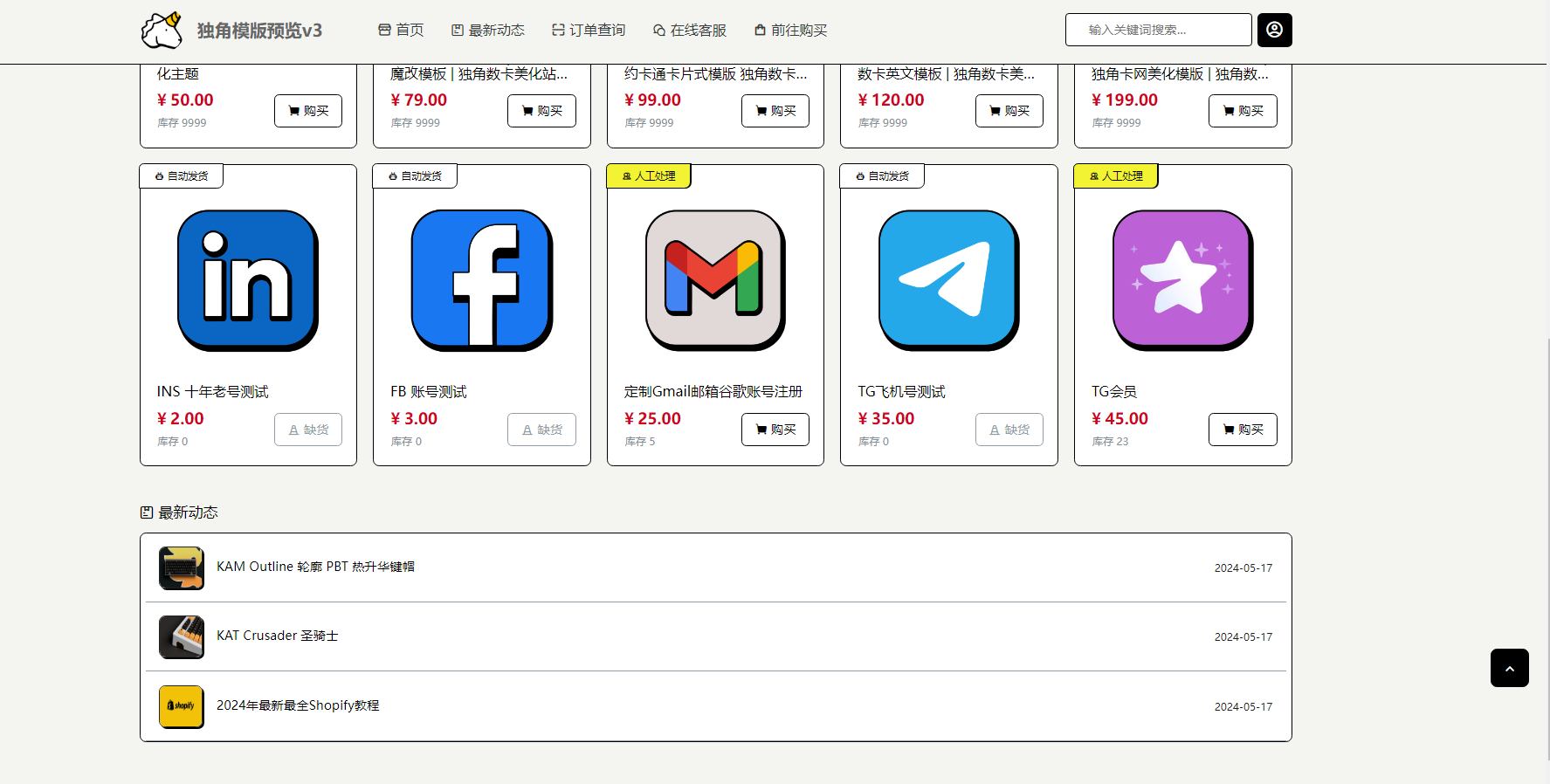Open 定制Gmail邮箱谷歌账号注册 product title

pos(713,392)
